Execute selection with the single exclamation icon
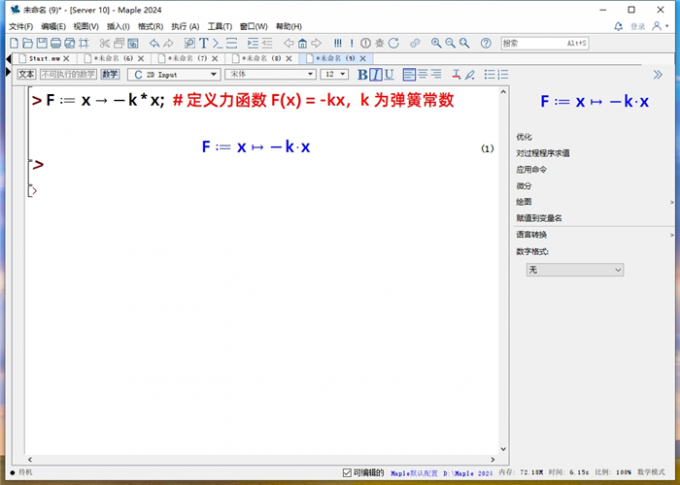The width and height of the screenshot is (680, 485). pyautogui.click(x=352, y=43)
